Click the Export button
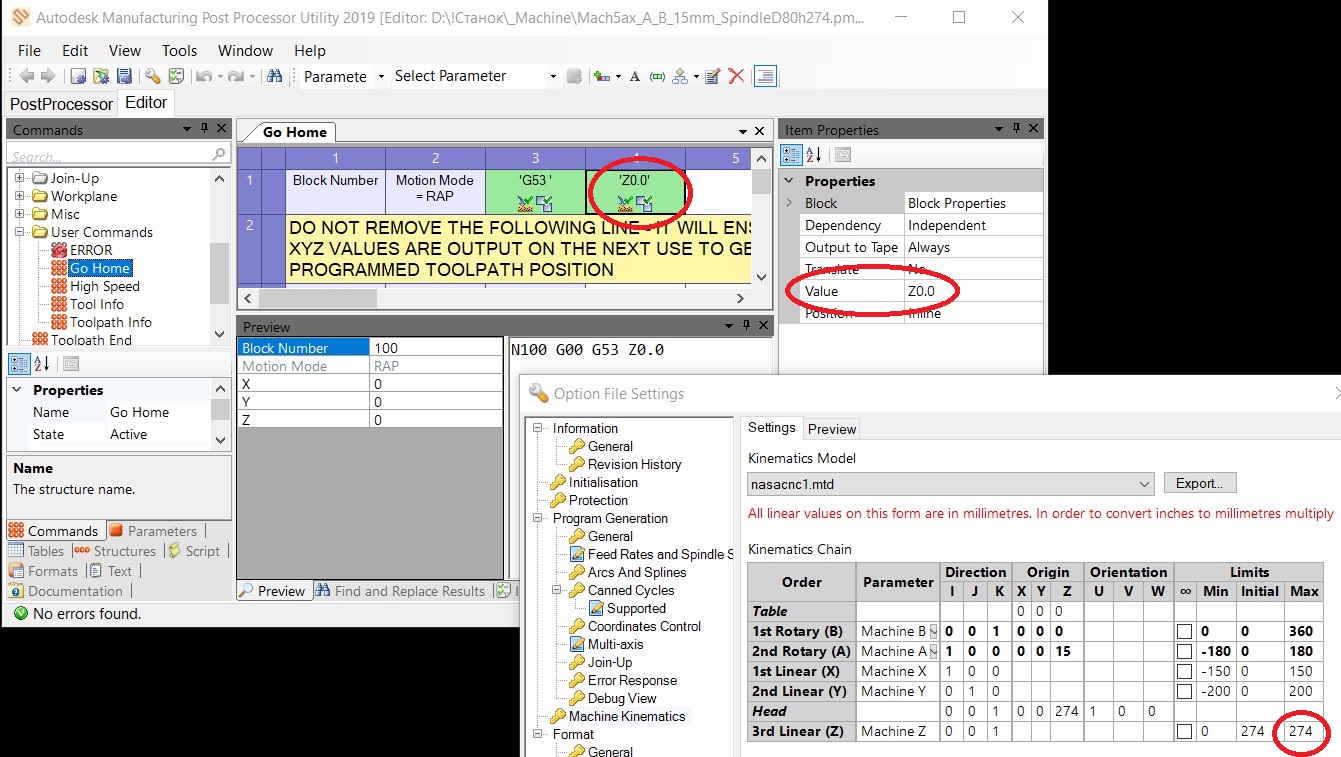Viewport: 1341px width, 757px height. tap(1199, 483)
